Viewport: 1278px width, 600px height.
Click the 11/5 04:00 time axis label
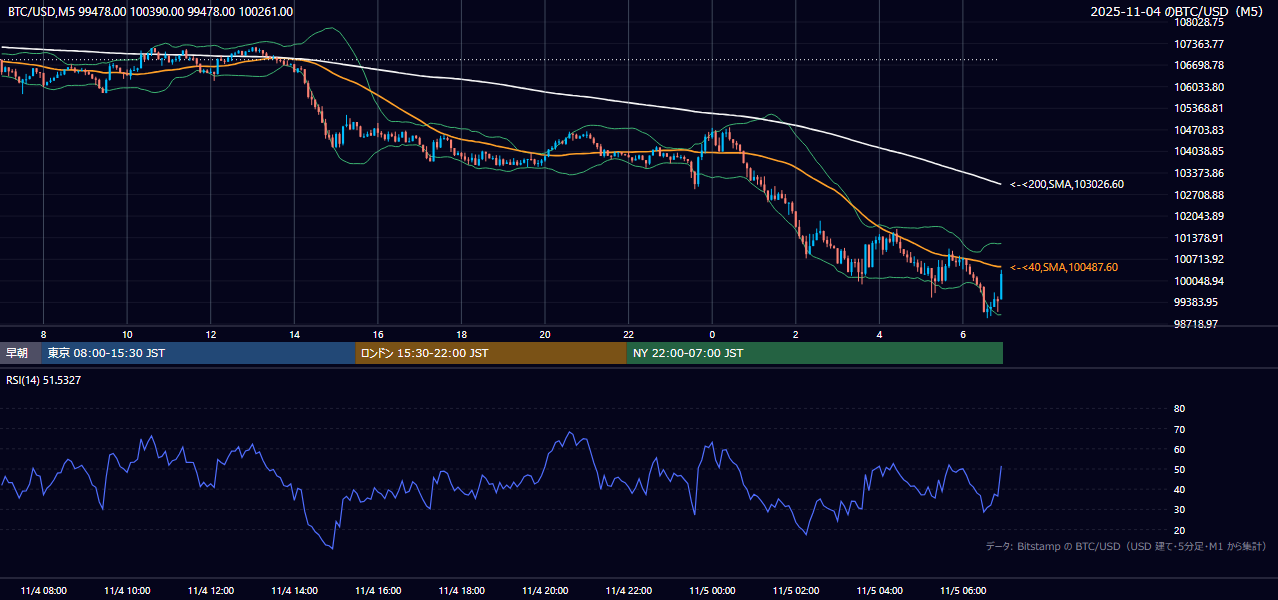[x=879, y=591]
